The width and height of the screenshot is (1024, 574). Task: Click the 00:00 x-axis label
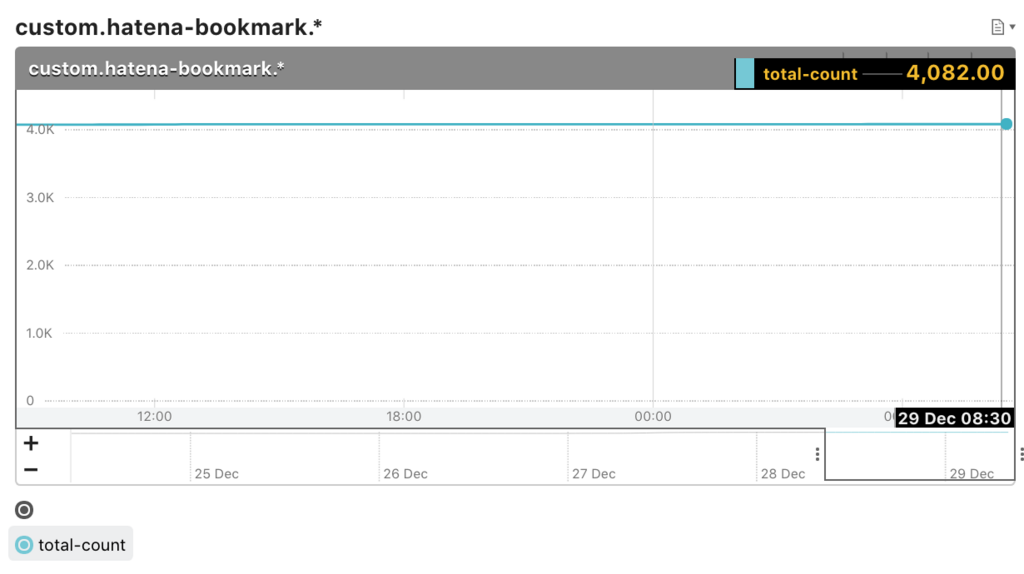(653, 417)
